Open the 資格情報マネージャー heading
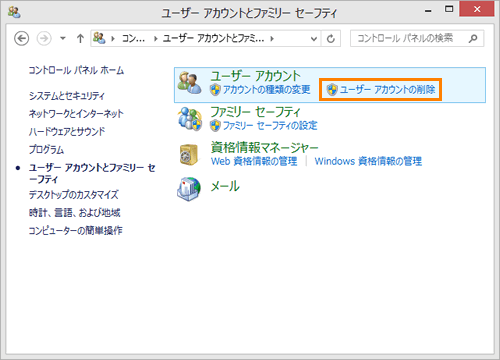Viewport: 500px width, 360px height. 265,148
